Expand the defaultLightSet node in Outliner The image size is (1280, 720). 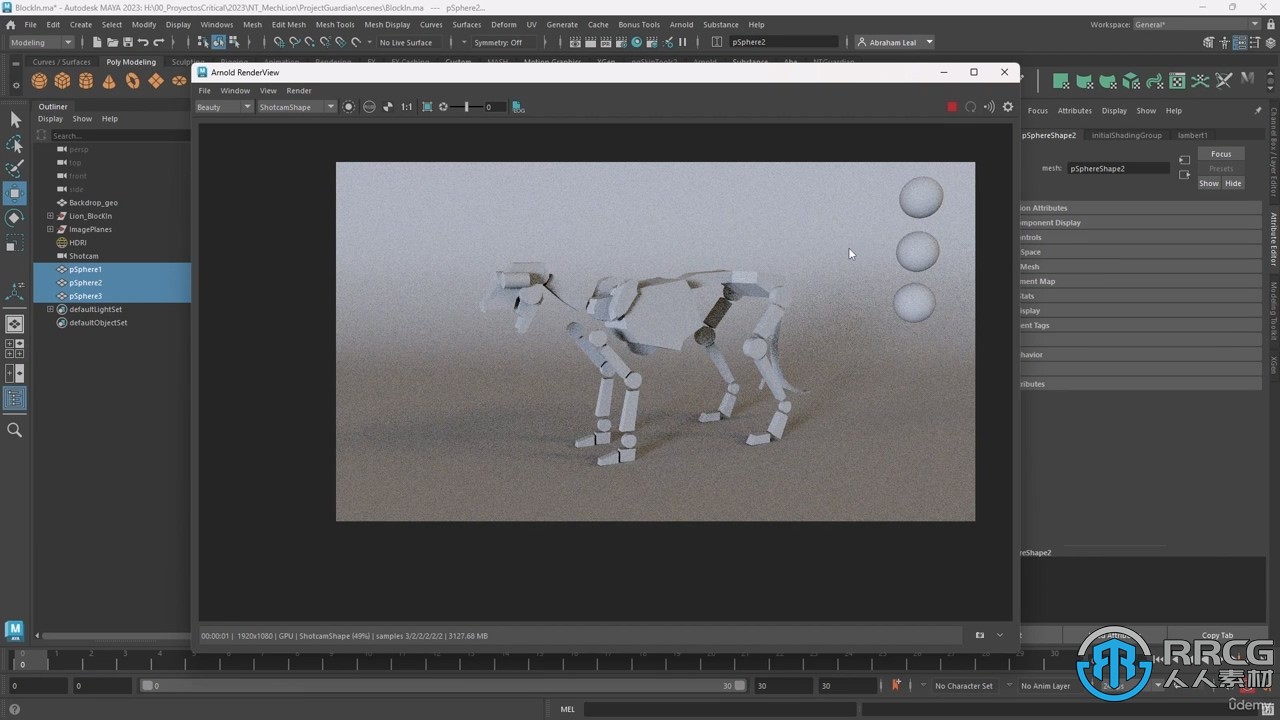click(50, 309)
